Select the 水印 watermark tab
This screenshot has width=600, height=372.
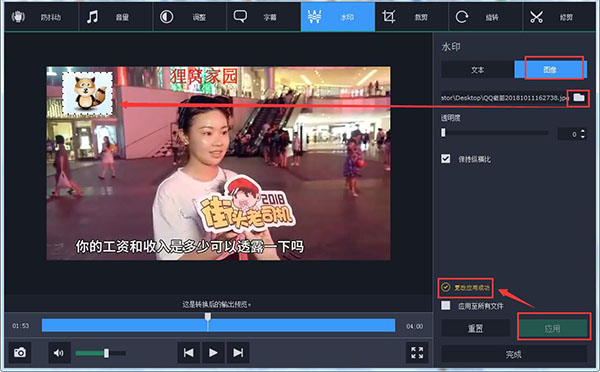coord(338,17)
